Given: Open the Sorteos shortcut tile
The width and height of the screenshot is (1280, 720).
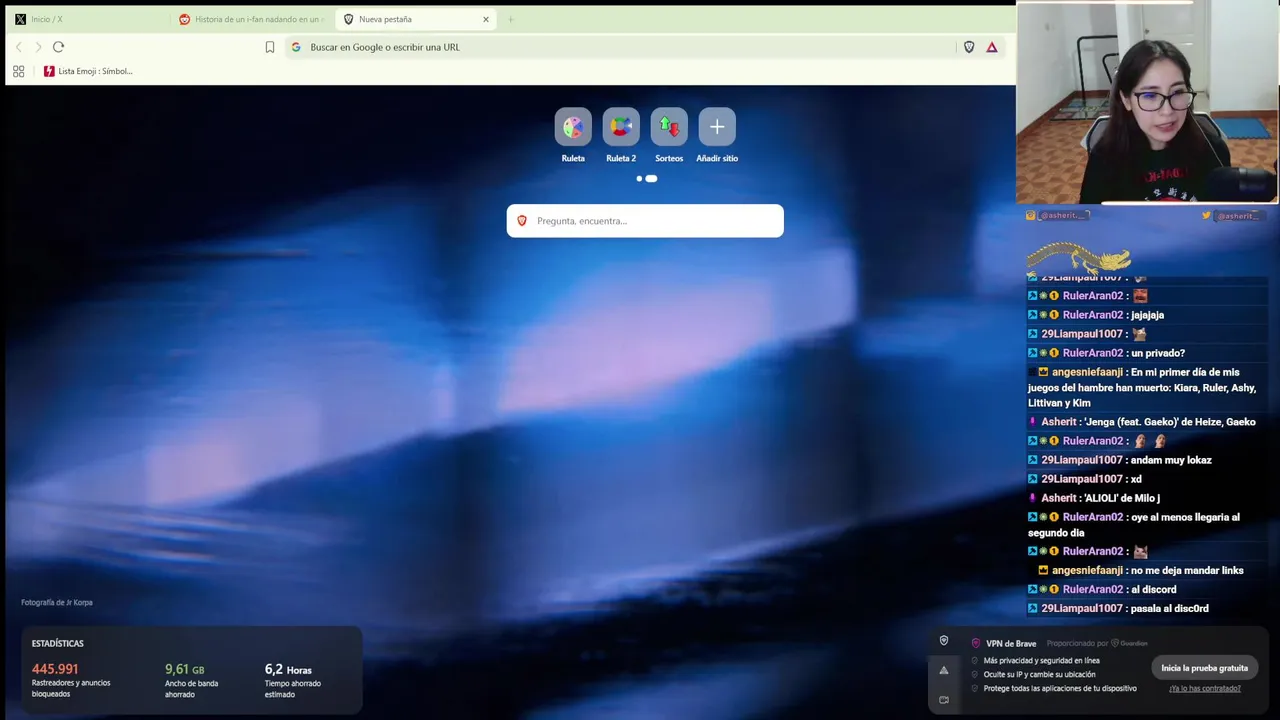Looking at the screenshot, I should point(669,127).
